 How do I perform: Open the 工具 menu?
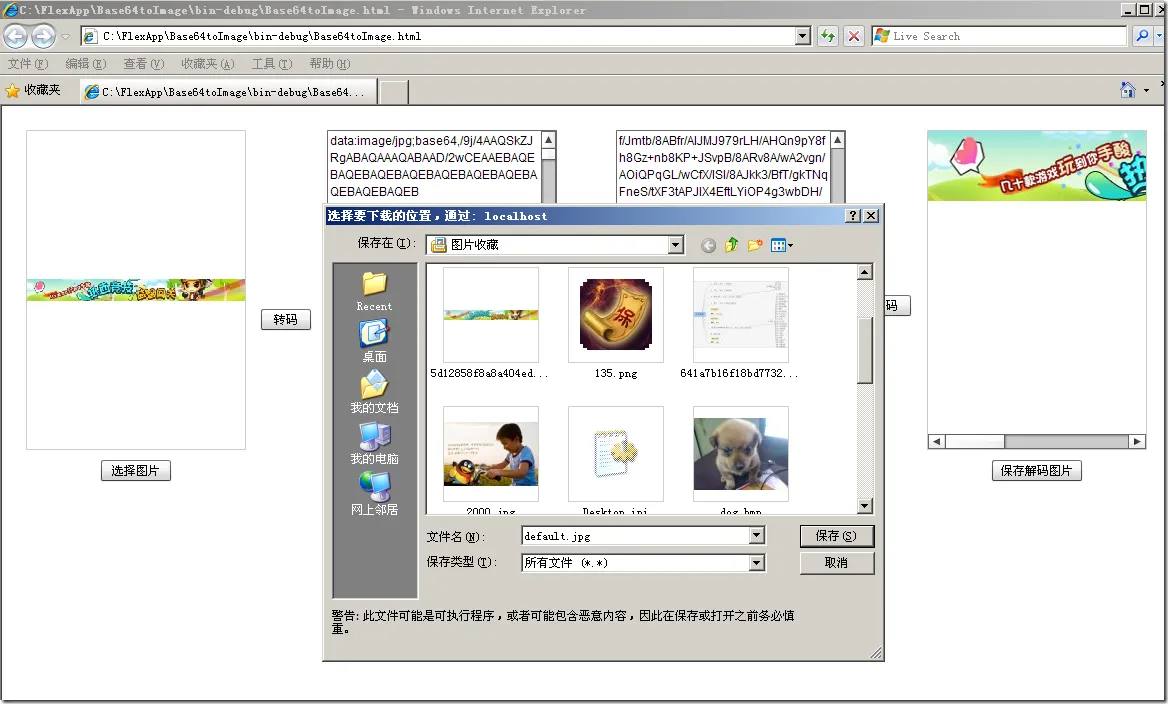(270, 63)
